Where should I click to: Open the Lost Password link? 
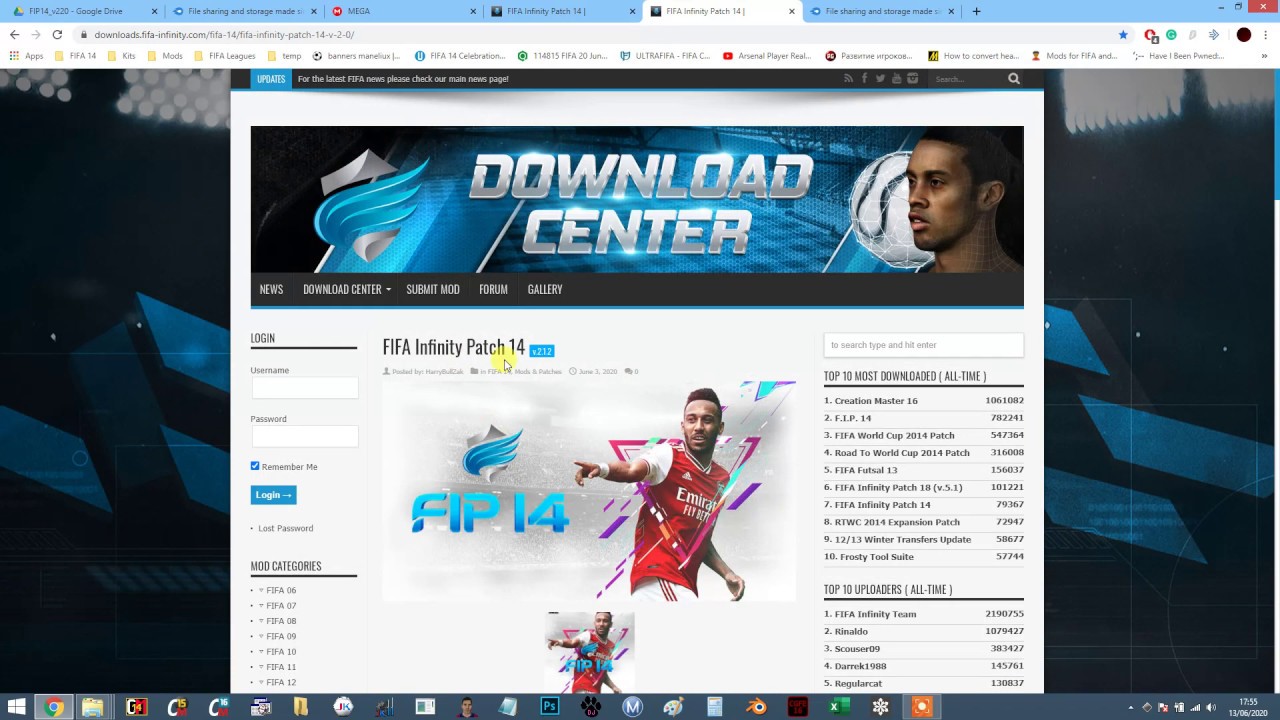pyautogui.click(x=286, y=528)
